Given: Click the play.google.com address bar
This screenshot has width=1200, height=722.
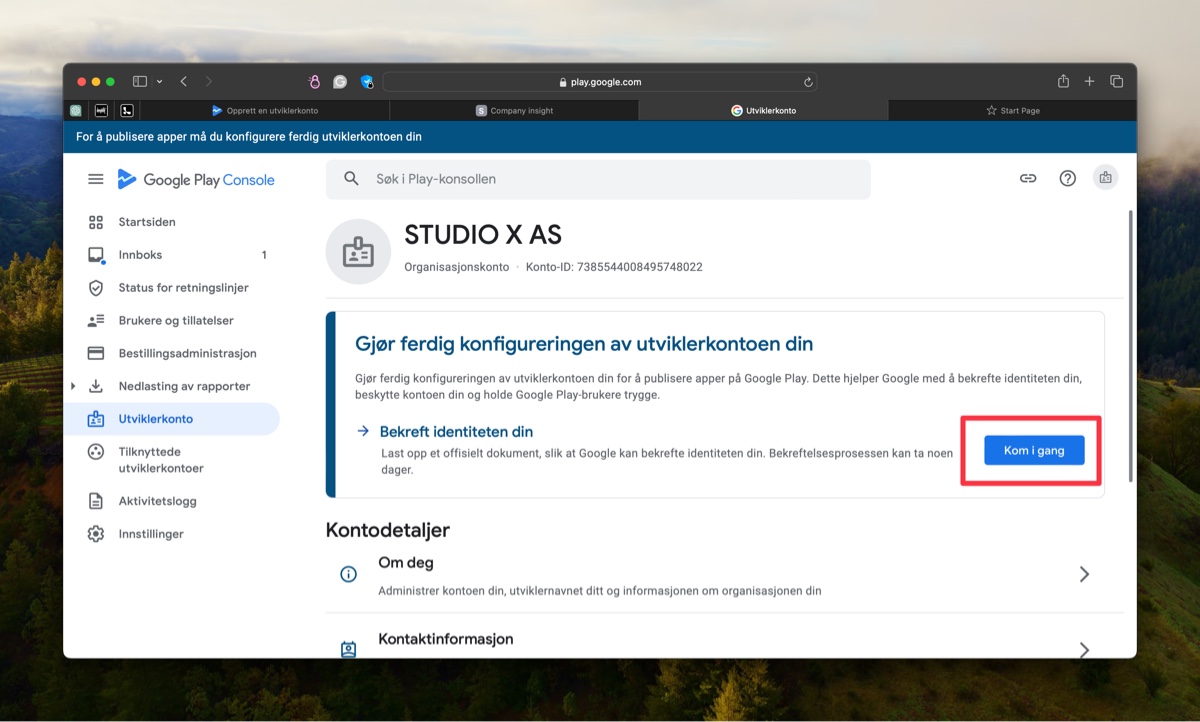Looking at the screenshot, I should click(x=600, y=82).
